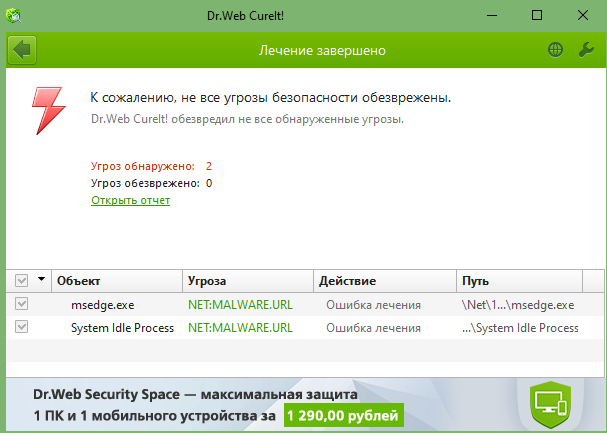Minimize the Dr.Web CureIt! window
This screenshot has width=607, height=433.
tap(492, 15)
